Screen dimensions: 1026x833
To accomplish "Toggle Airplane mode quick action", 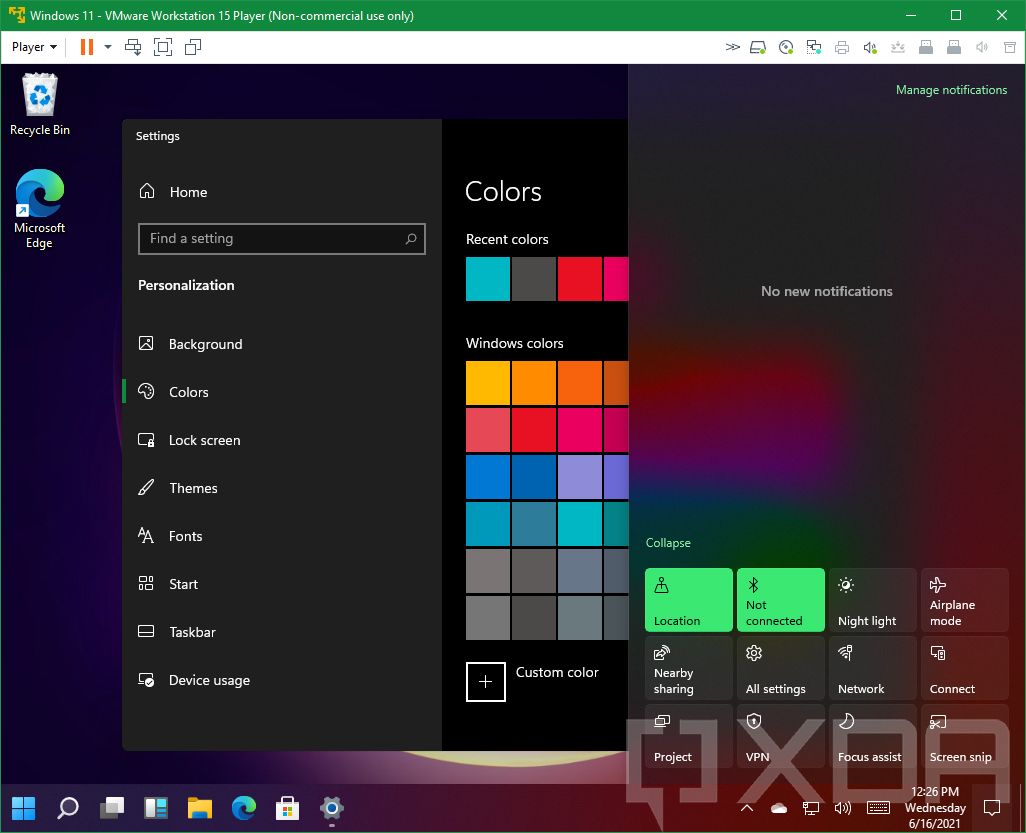I will [965, 600].
